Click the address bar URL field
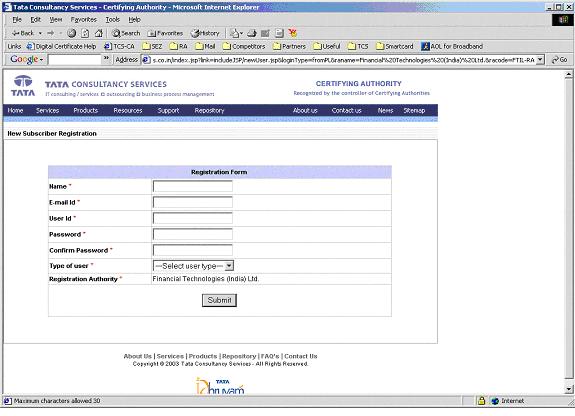 pyautogui.click(x=343, y=59)
